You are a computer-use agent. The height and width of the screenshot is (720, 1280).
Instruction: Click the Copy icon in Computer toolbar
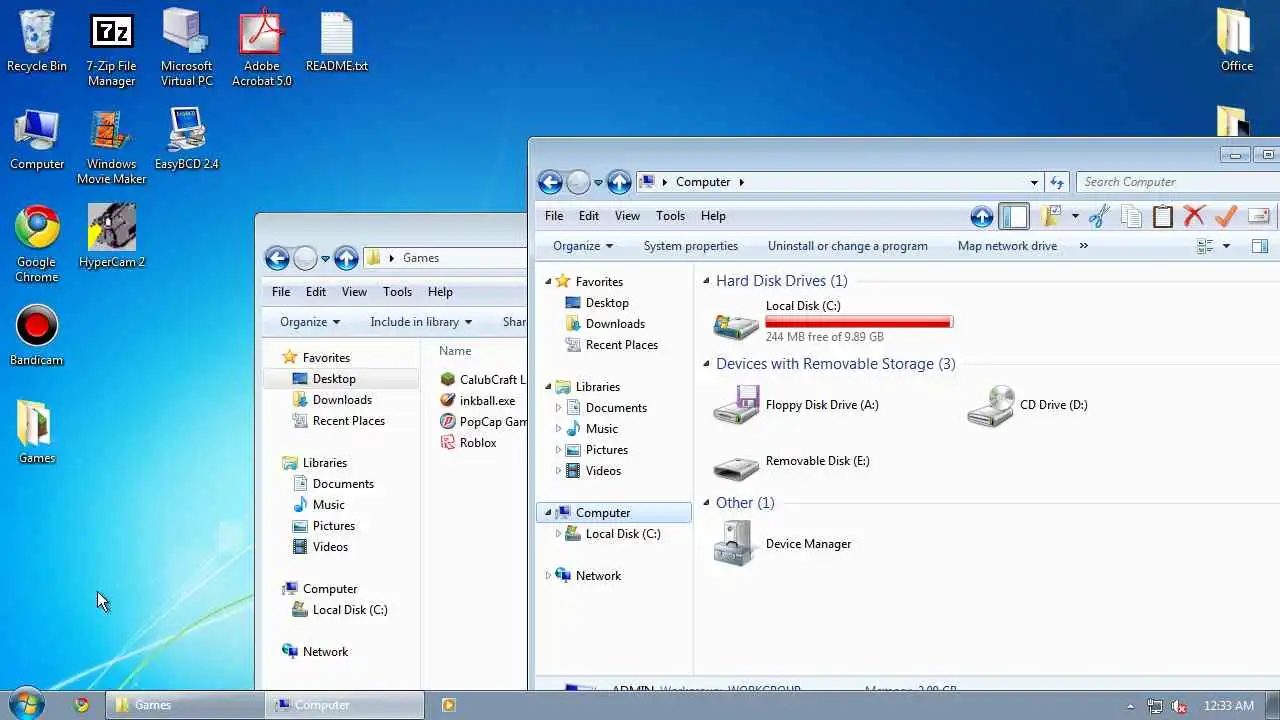click(x=1131, y=216)
